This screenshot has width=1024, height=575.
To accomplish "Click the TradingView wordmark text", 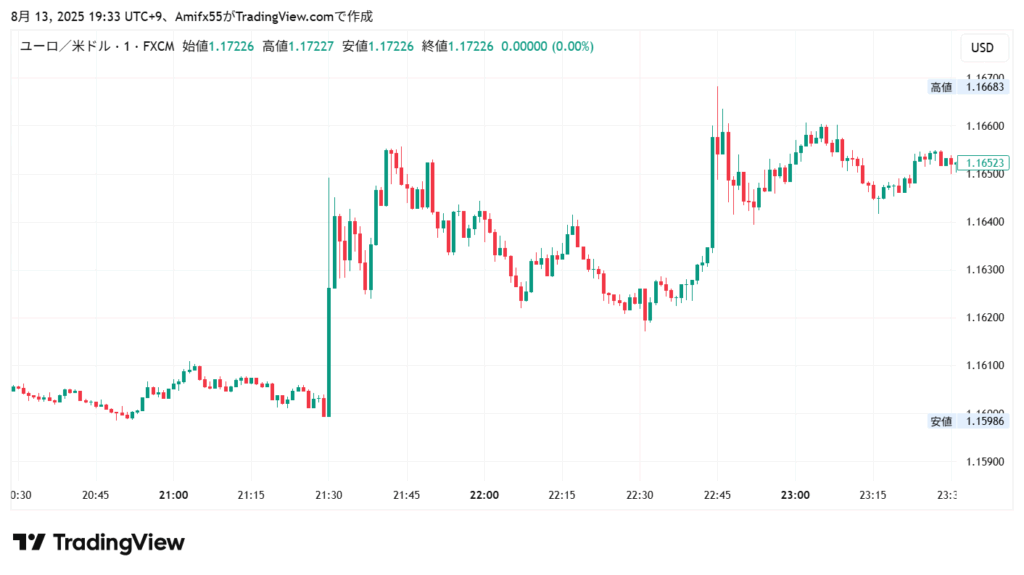I will 118,542.
